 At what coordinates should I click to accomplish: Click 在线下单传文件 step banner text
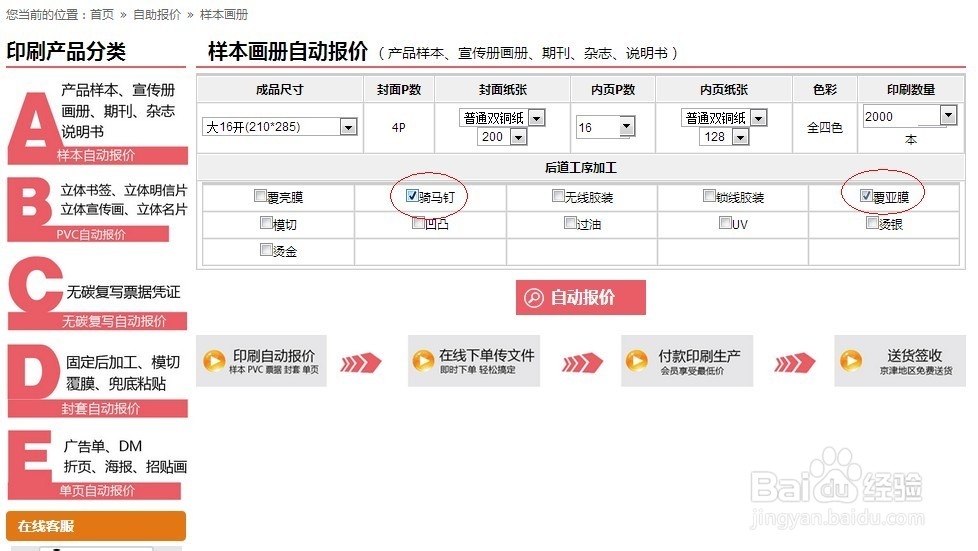point(487,356)
